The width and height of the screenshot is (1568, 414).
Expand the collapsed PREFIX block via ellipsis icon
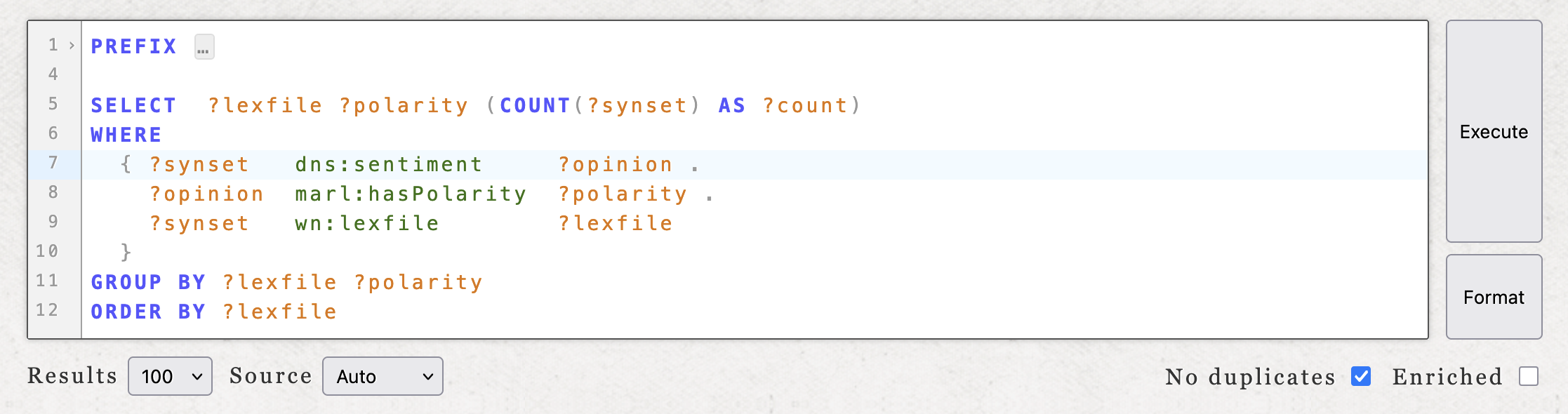coord(204,46)
